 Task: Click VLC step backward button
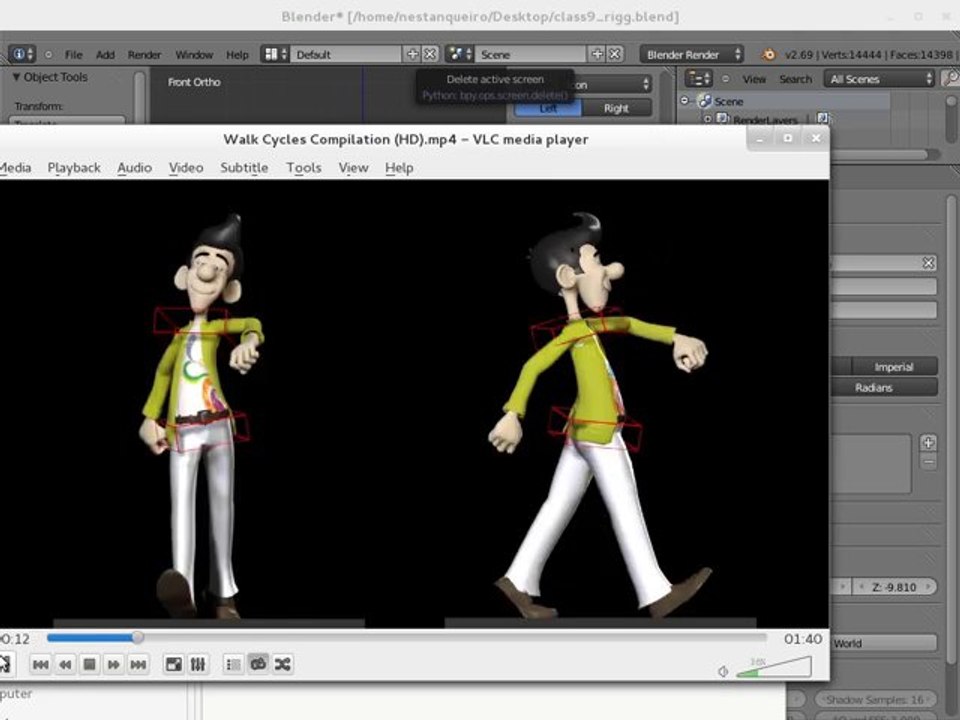tap(66, 664)
